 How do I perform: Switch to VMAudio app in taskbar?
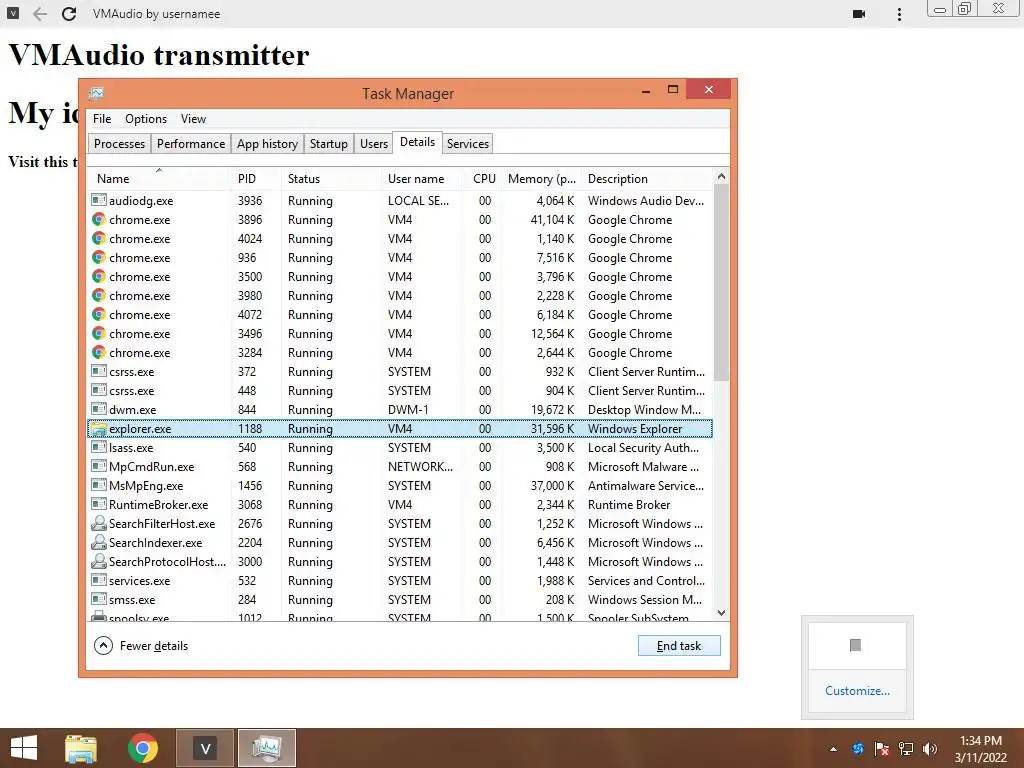(x=205, y=748)
